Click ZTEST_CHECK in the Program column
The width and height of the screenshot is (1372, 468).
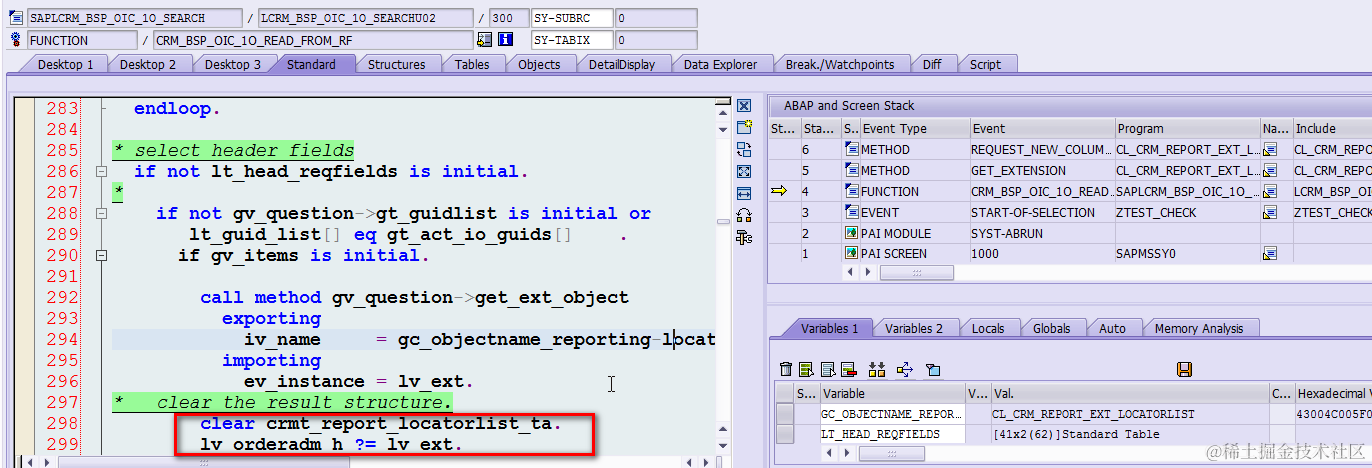pos(1187,212)
